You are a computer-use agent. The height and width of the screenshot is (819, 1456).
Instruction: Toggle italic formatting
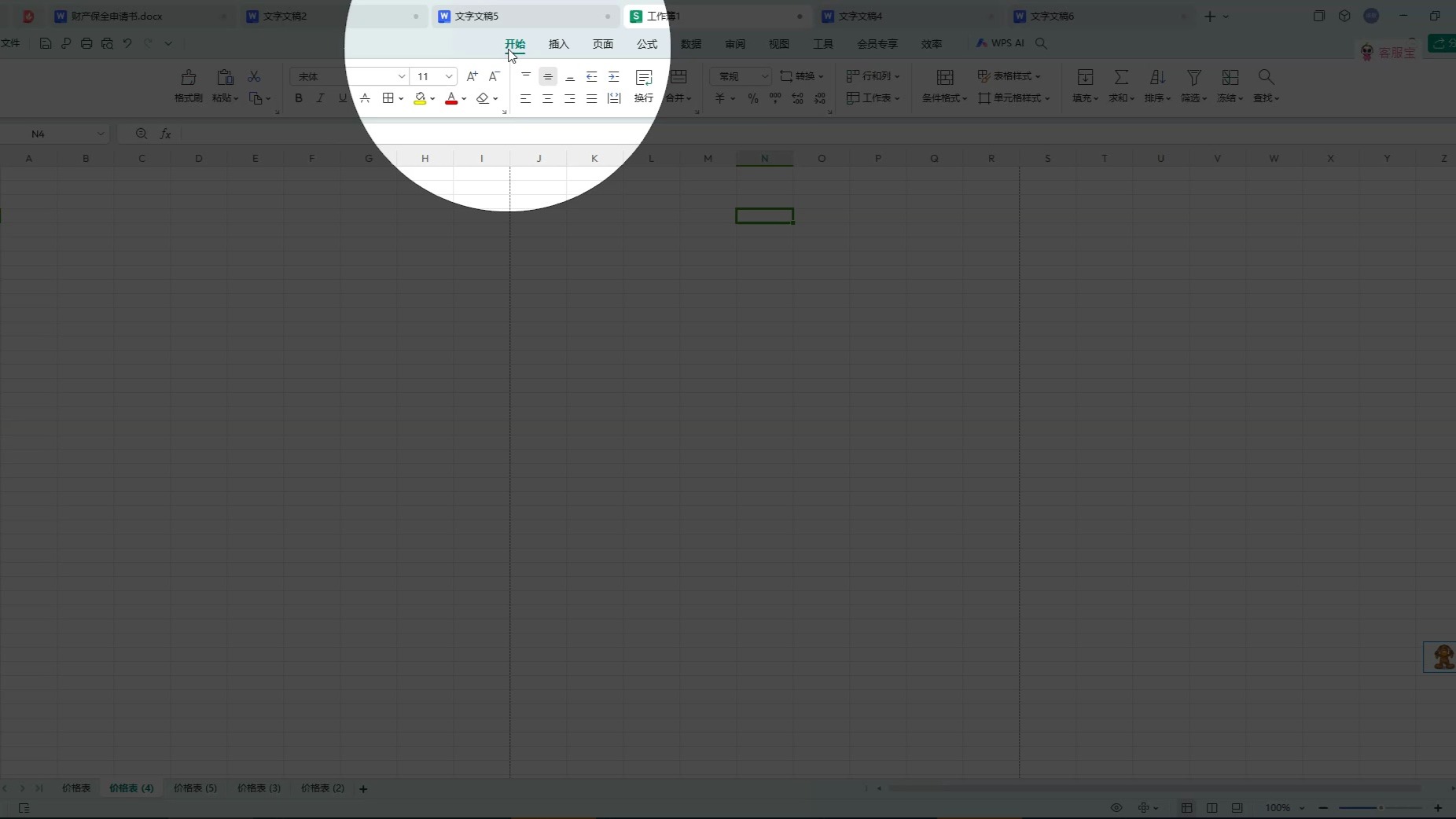(x=321, y=98)
